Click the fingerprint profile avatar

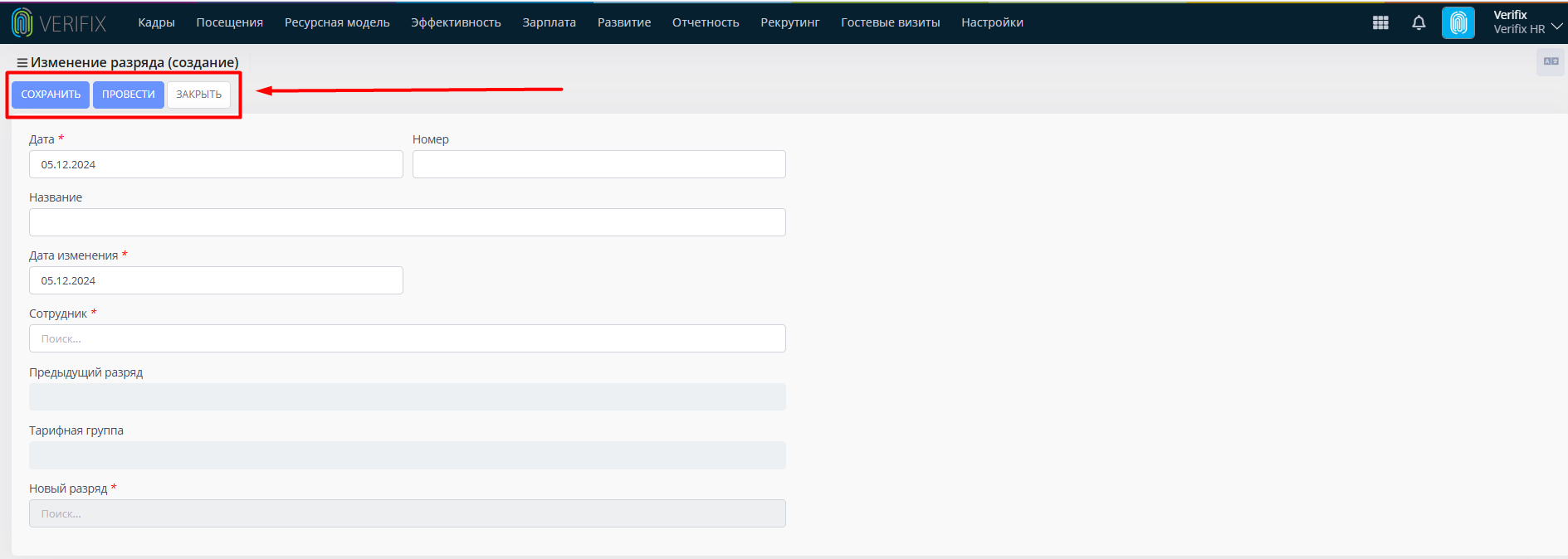(1458, 23)
